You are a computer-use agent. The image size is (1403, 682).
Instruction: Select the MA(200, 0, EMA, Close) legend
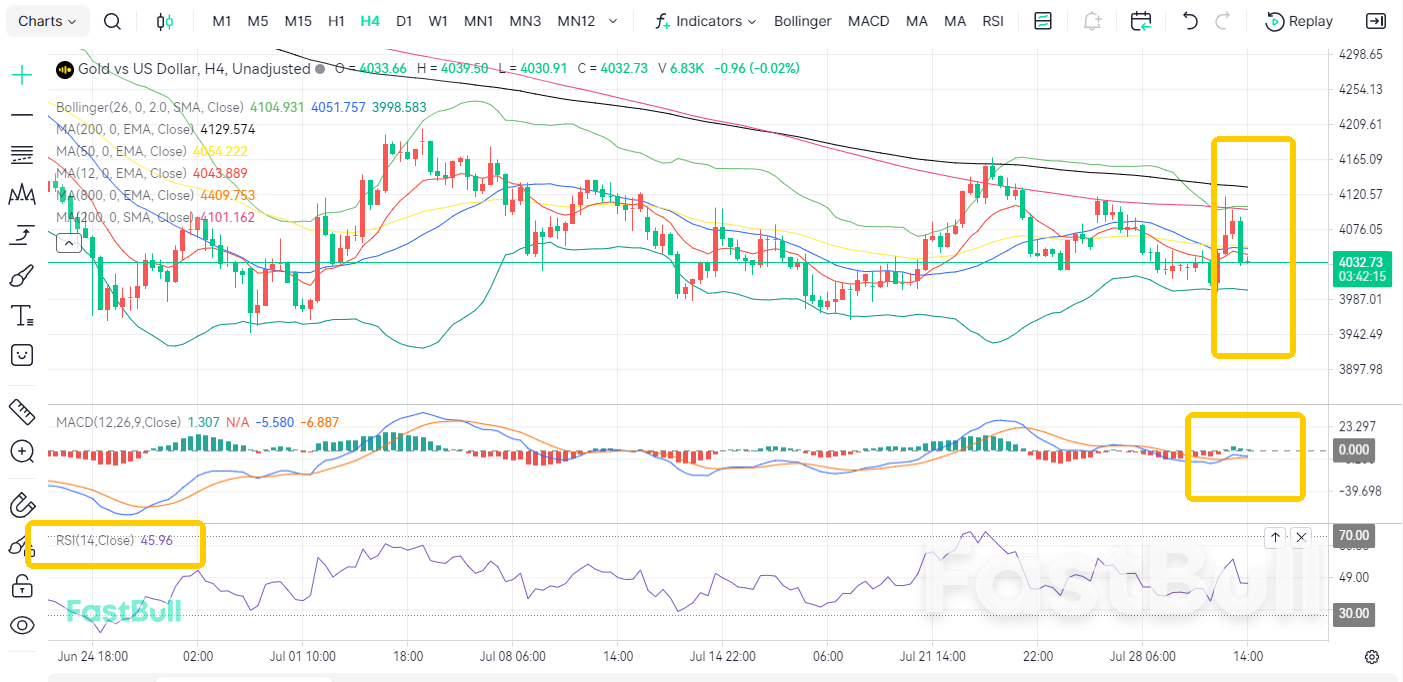(125, 129)
